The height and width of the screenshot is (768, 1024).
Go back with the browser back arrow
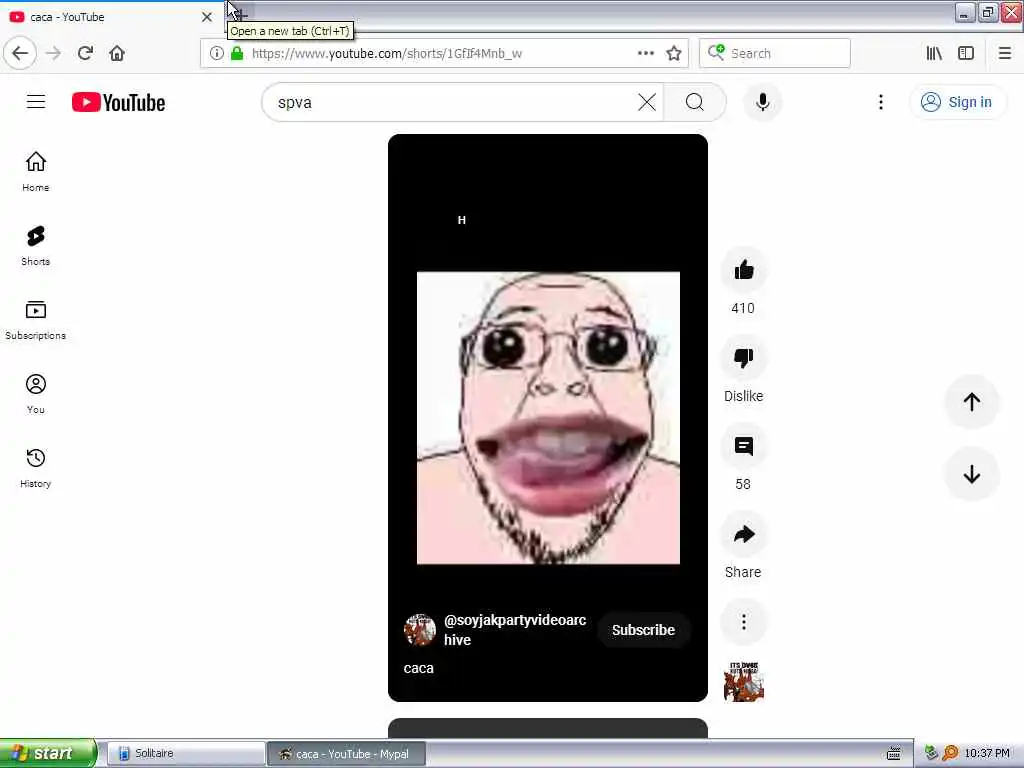(20, 53)
